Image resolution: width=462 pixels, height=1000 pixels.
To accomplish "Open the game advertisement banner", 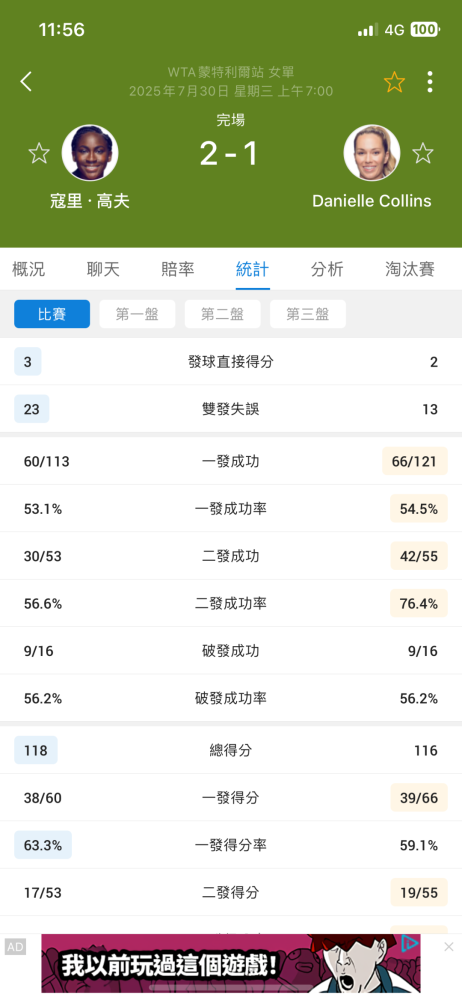I will [231, 964].
